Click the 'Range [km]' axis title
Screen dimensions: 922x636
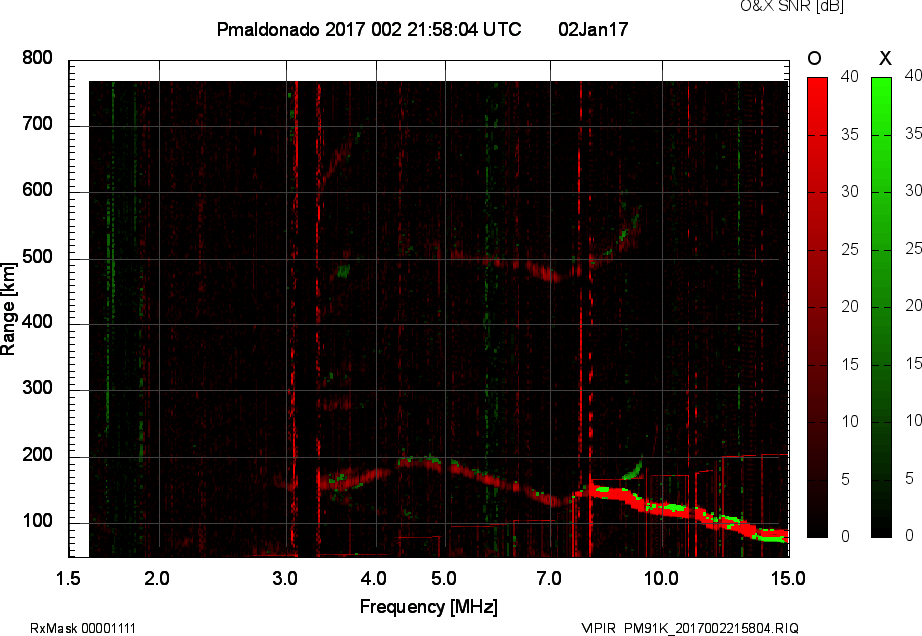point(8,309)
